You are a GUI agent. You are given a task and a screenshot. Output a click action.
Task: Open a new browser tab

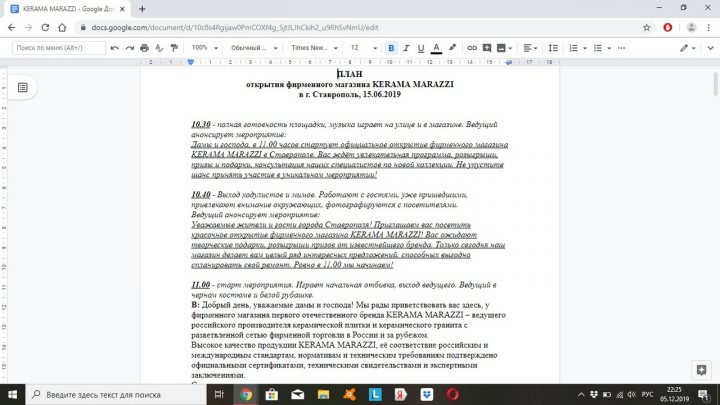(142, 9)
